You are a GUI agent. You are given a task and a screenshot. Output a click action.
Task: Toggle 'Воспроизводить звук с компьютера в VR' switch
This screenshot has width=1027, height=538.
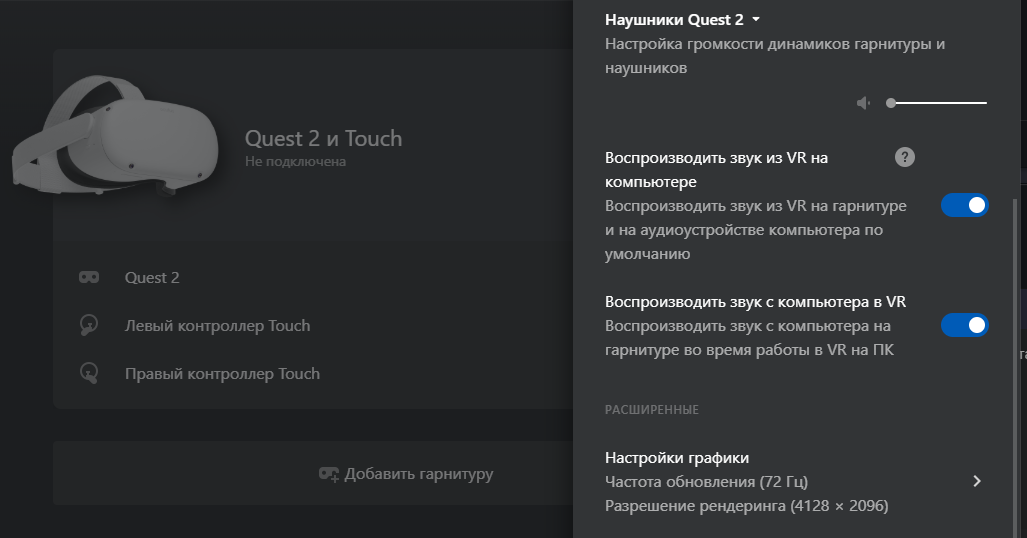coord(964,325)
